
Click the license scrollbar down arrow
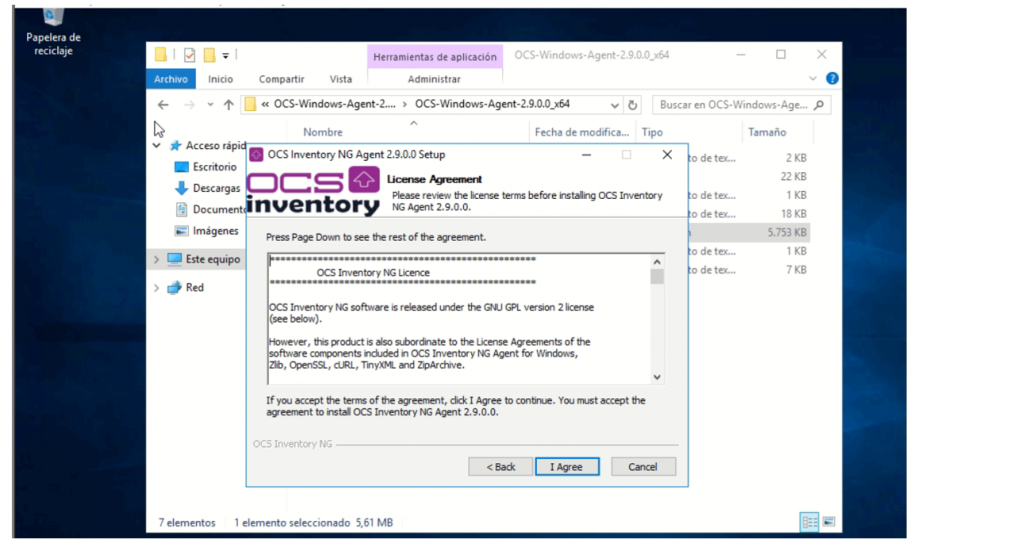(x=657, y=377)
